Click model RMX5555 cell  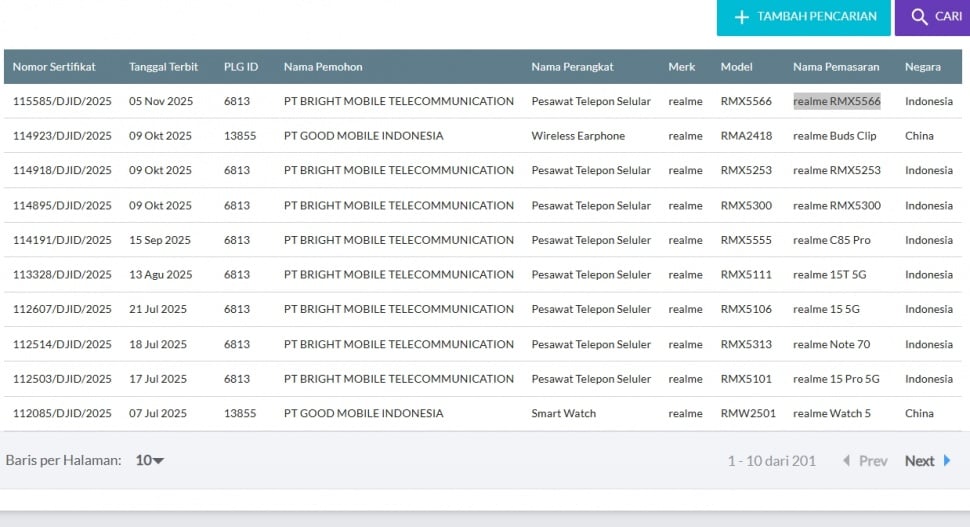tap(746, 240)
